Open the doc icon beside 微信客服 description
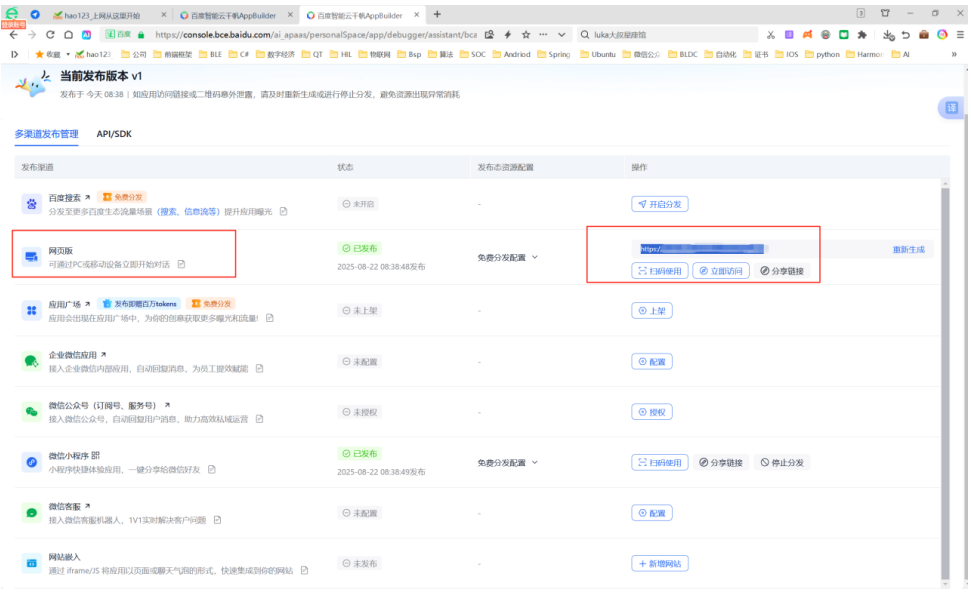The width and height of the screenshot is (971, 594). pos(217,520)
